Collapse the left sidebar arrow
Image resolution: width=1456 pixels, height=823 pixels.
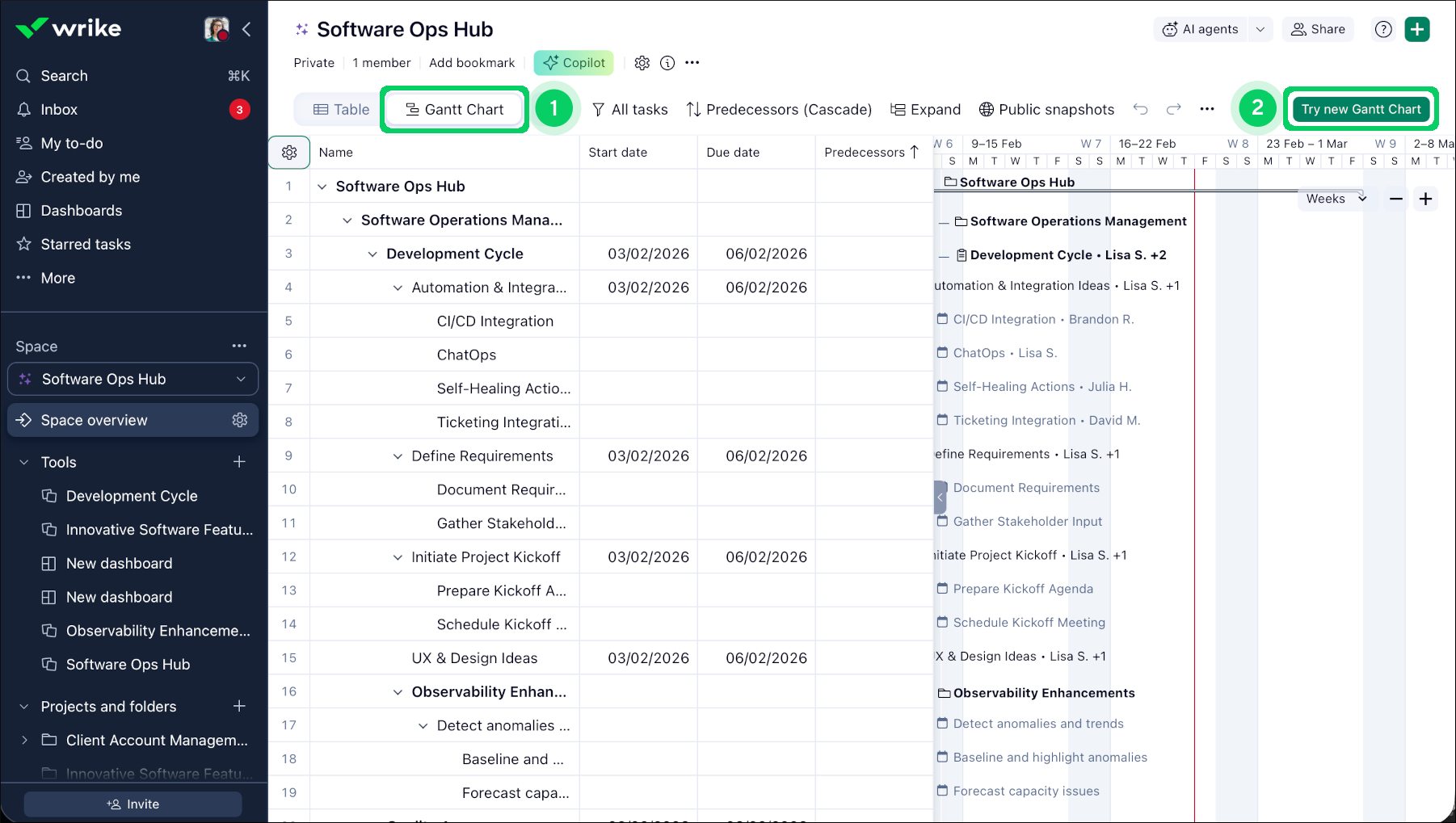click(x=246, y=30)
